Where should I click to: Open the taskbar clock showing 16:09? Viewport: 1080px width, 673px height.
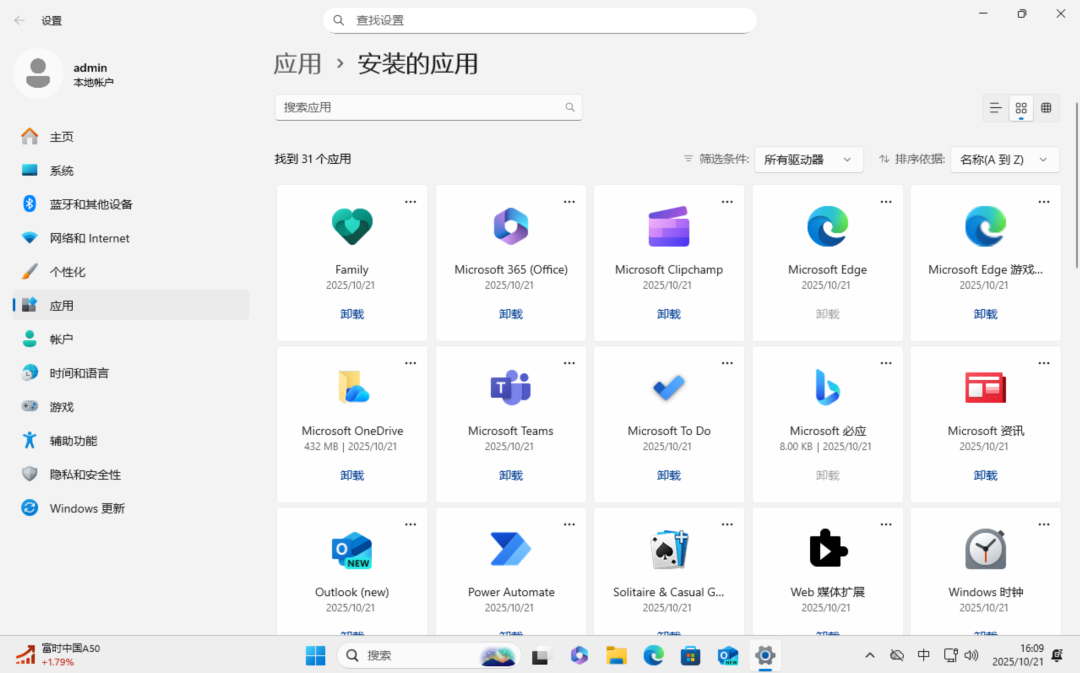coord(1018,655)
